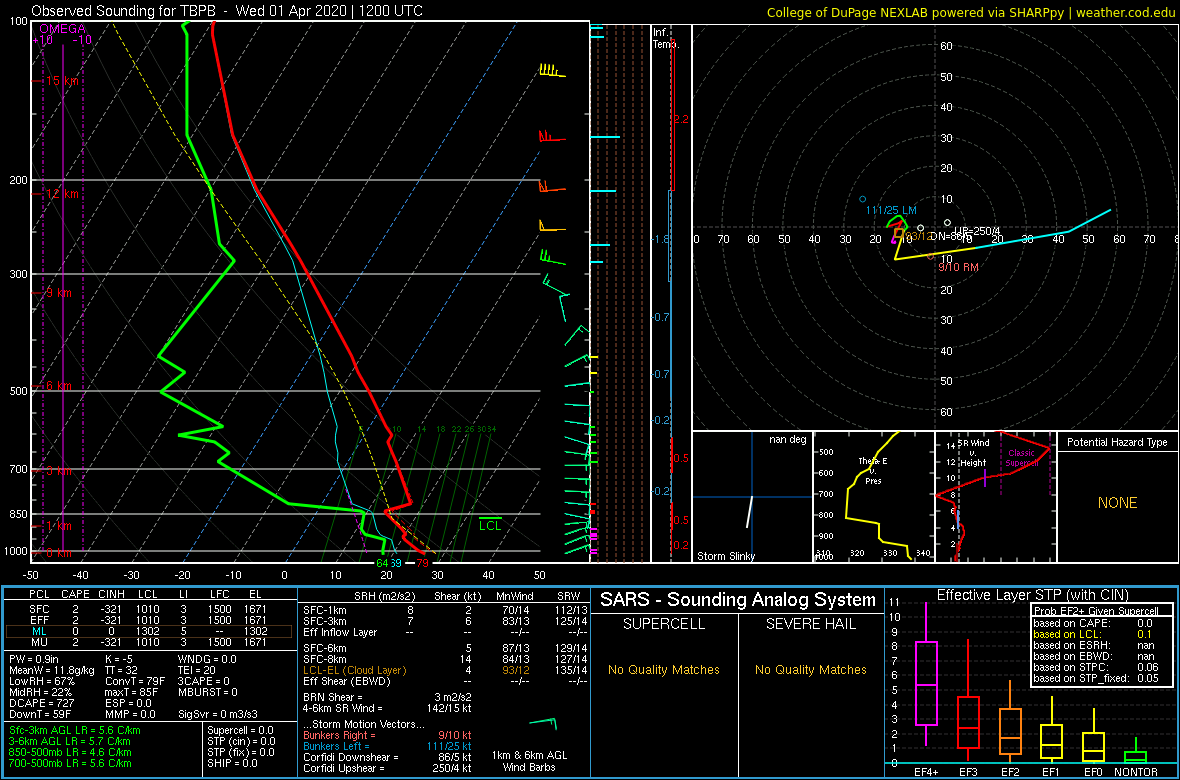Viewport: 1180px width, 780px height.
Task: Click the '12 km' height marker
Action: [60, 193]
